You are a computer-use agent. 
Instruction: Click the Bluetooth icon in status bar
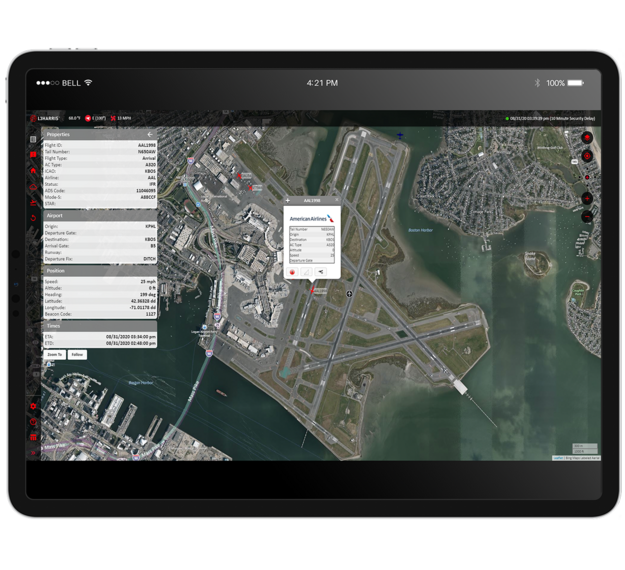[537, 83]
